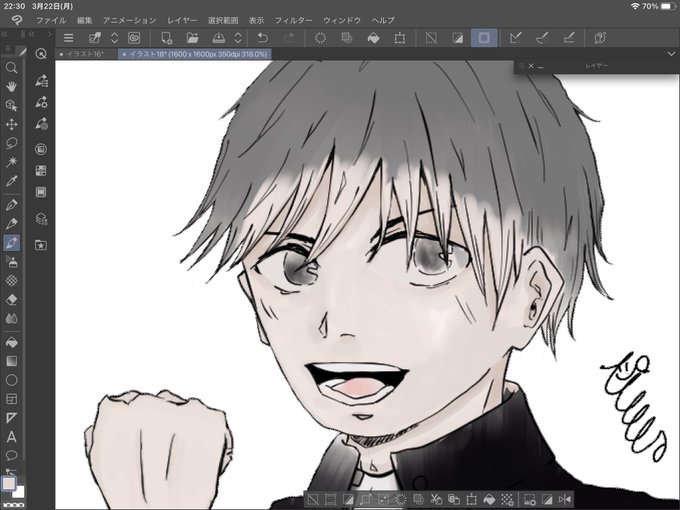Screen dimensions: 680x510
Task: Select the Hand move-view tool
Action: point(12,86)
